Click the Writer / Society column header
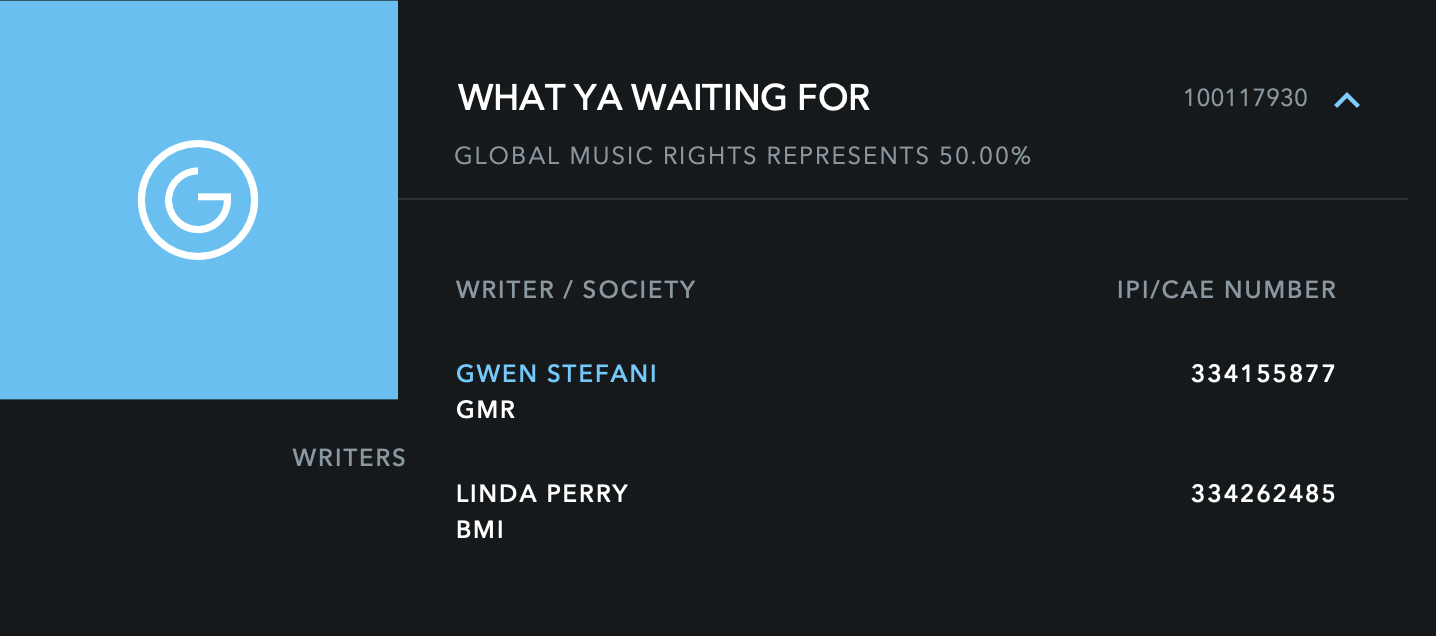Viewport: 1436px width, 636px height. click(x=575, y=290)
